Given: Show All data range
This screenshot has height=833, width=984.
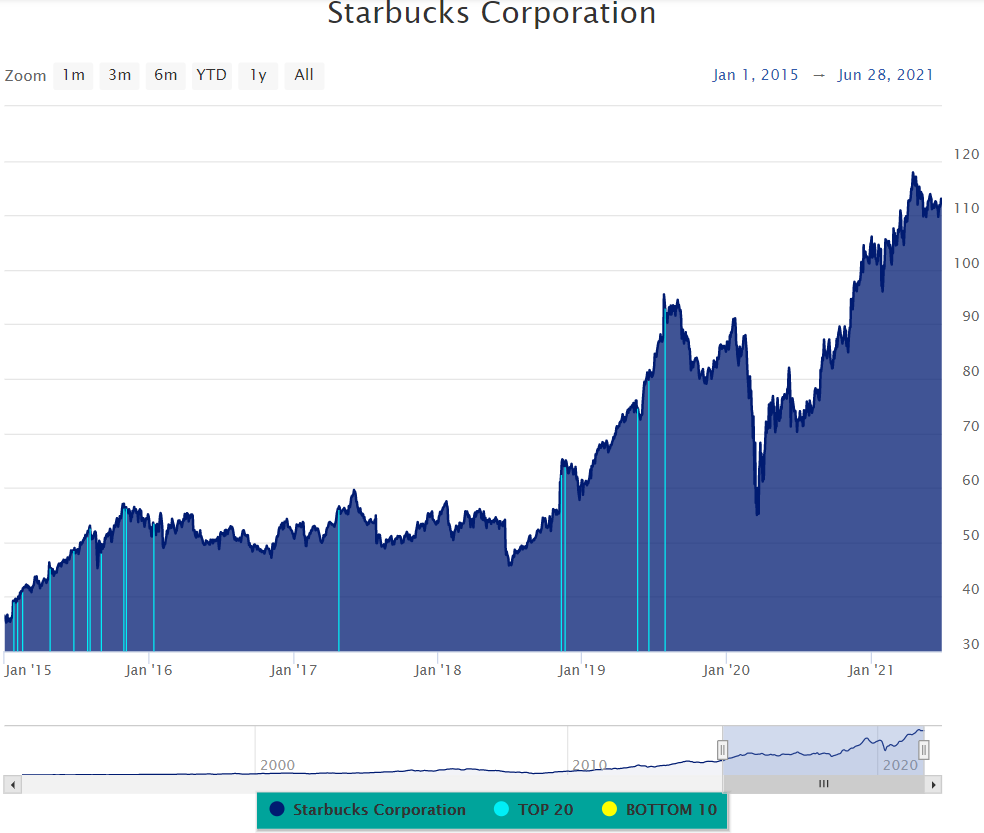Looking at the screenshot, I should [x=304, y=75].
